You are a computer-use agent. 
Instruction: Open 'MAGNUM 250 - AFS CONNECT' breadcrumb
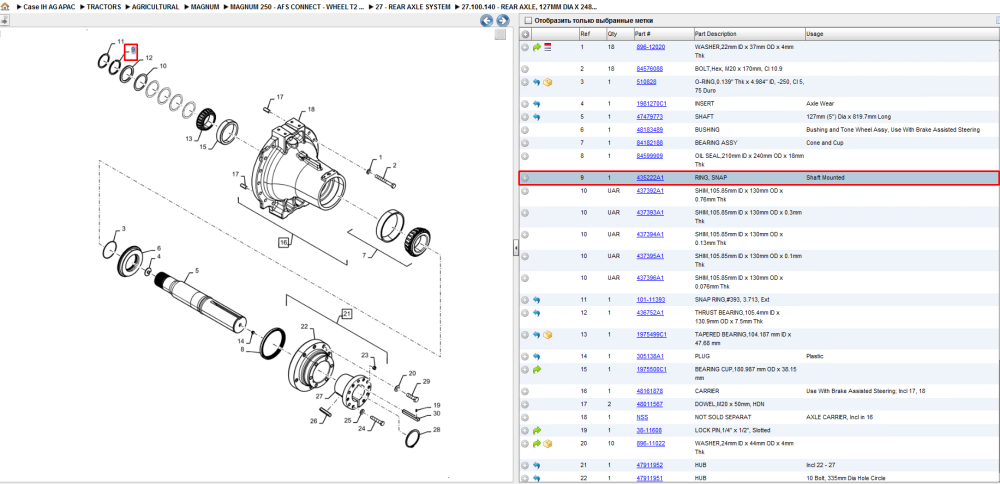pos(297,7)
